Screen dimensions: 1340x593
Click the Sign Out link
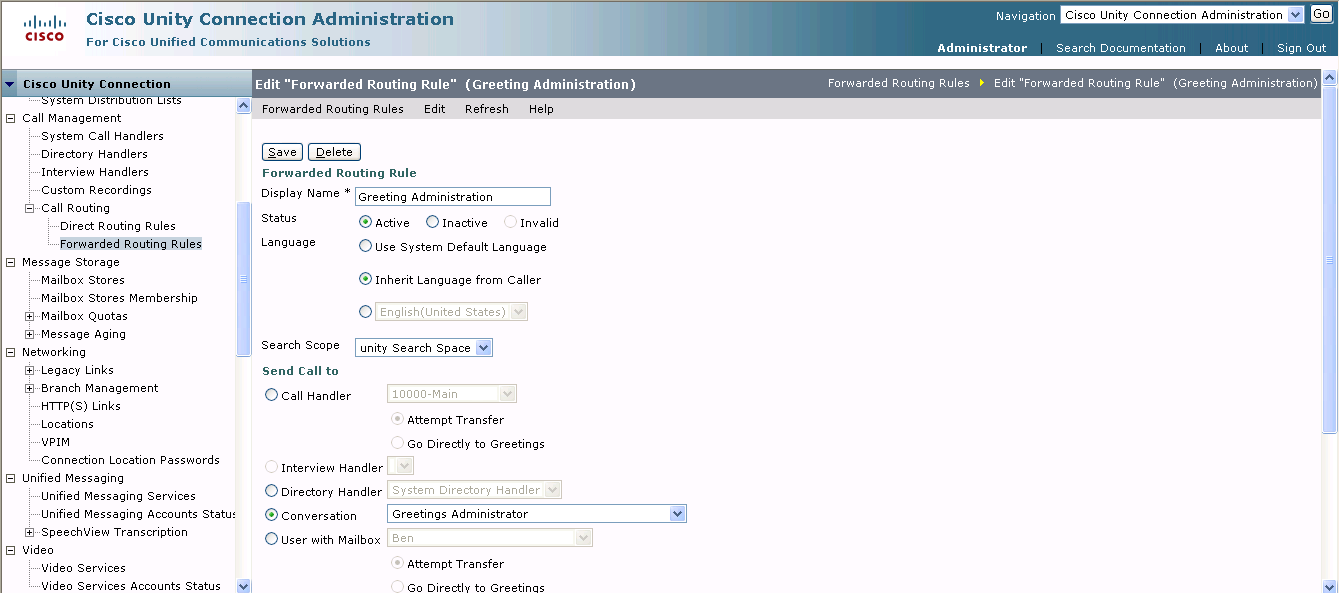[x=1302, y=48]
